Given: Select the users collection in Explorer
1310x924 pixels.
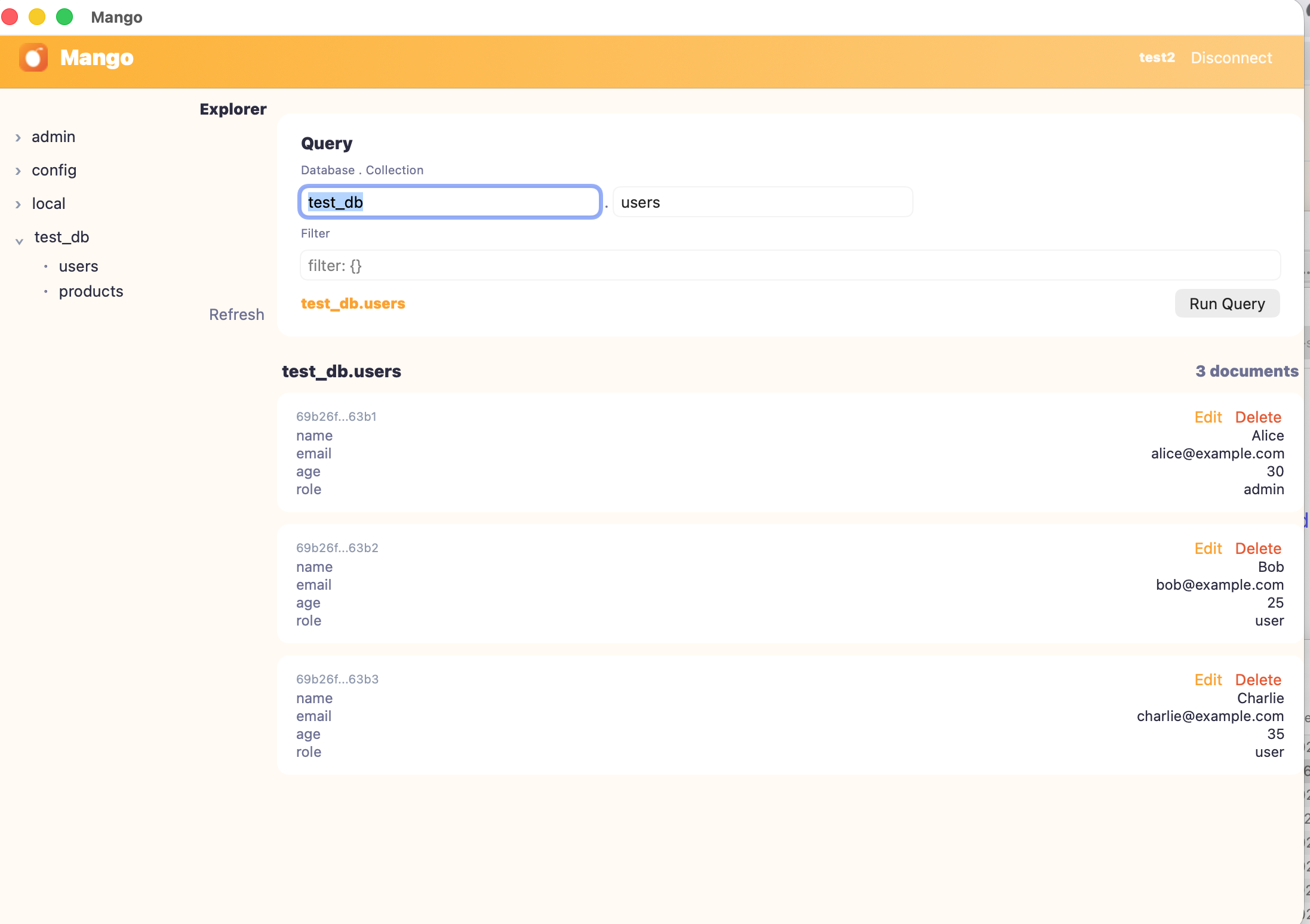Looking at the screenshot, I should coord(78,266).
